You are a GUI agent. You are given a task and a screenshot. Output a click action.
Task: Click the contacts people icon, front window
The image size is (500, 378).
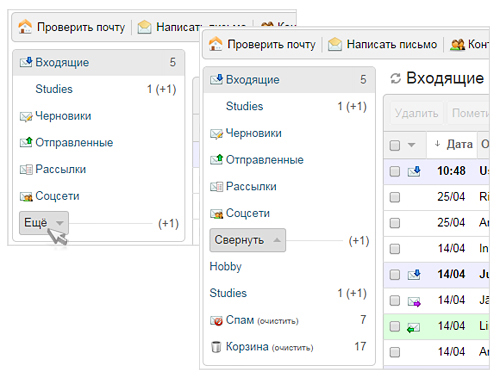click(457, 44)
